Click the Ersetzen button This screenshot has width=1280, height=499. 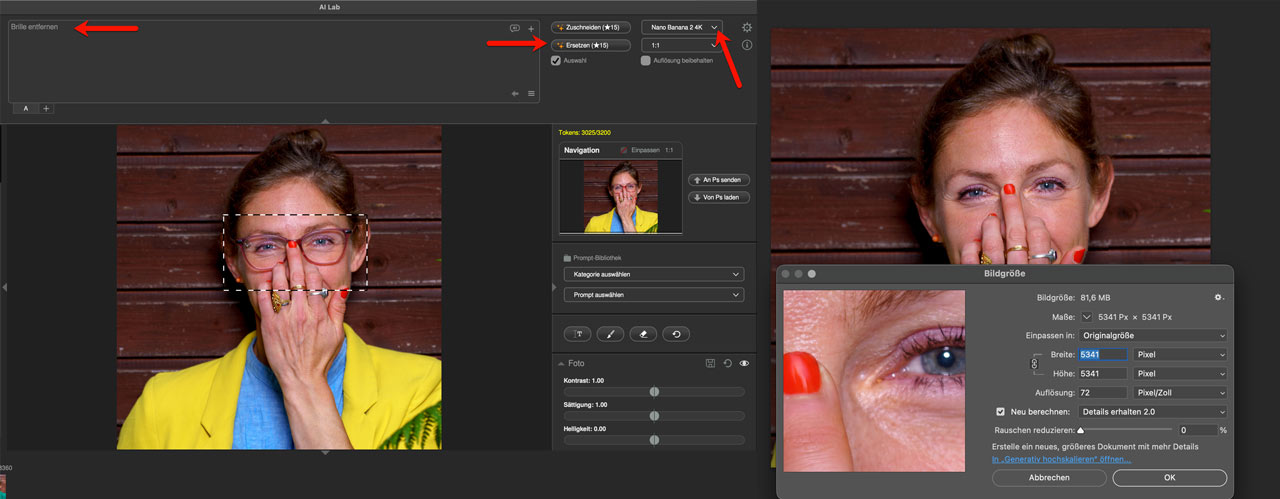point(590,45)
